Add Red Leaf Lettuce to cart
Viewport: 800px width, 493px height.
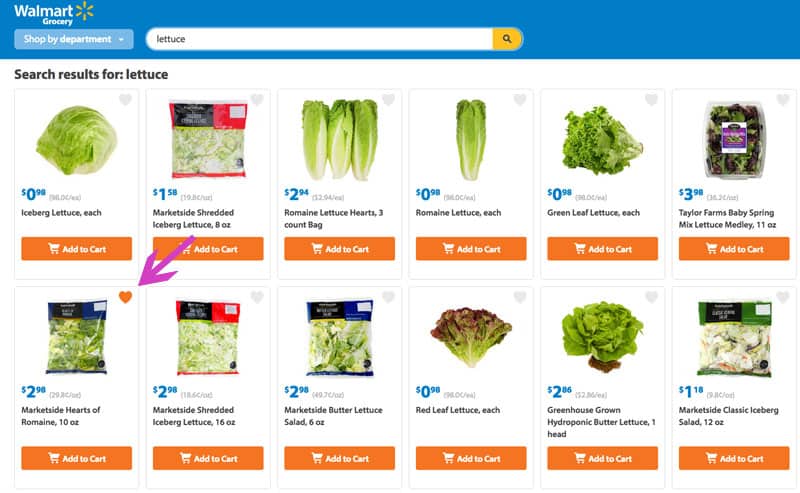point(471,458)
